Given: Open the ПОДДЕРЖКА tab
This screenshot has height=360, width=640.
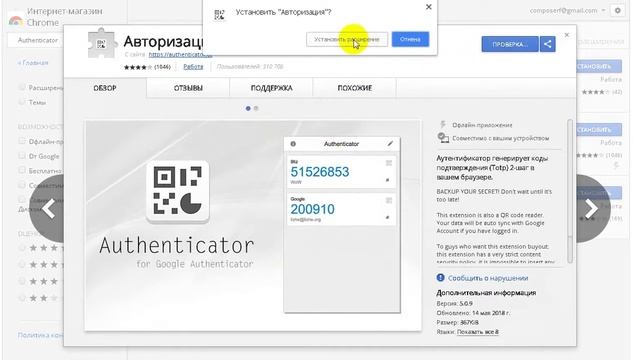Looking at the screenshot, I should point(271,88).
